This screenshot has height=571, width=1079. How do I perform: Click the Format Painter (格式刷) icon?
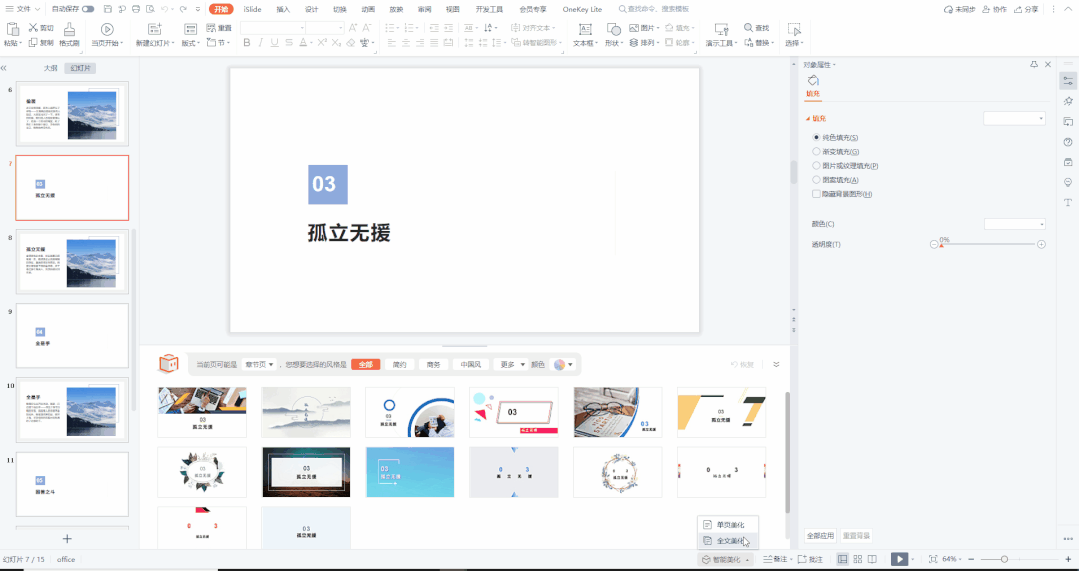[69, 30]
